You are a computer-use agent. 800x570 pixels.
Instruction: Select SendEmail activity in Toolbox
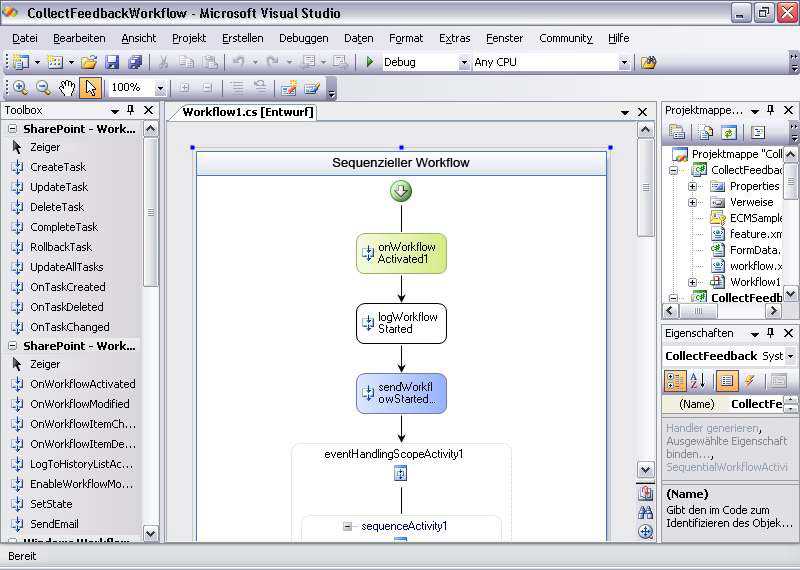(54, 524)
